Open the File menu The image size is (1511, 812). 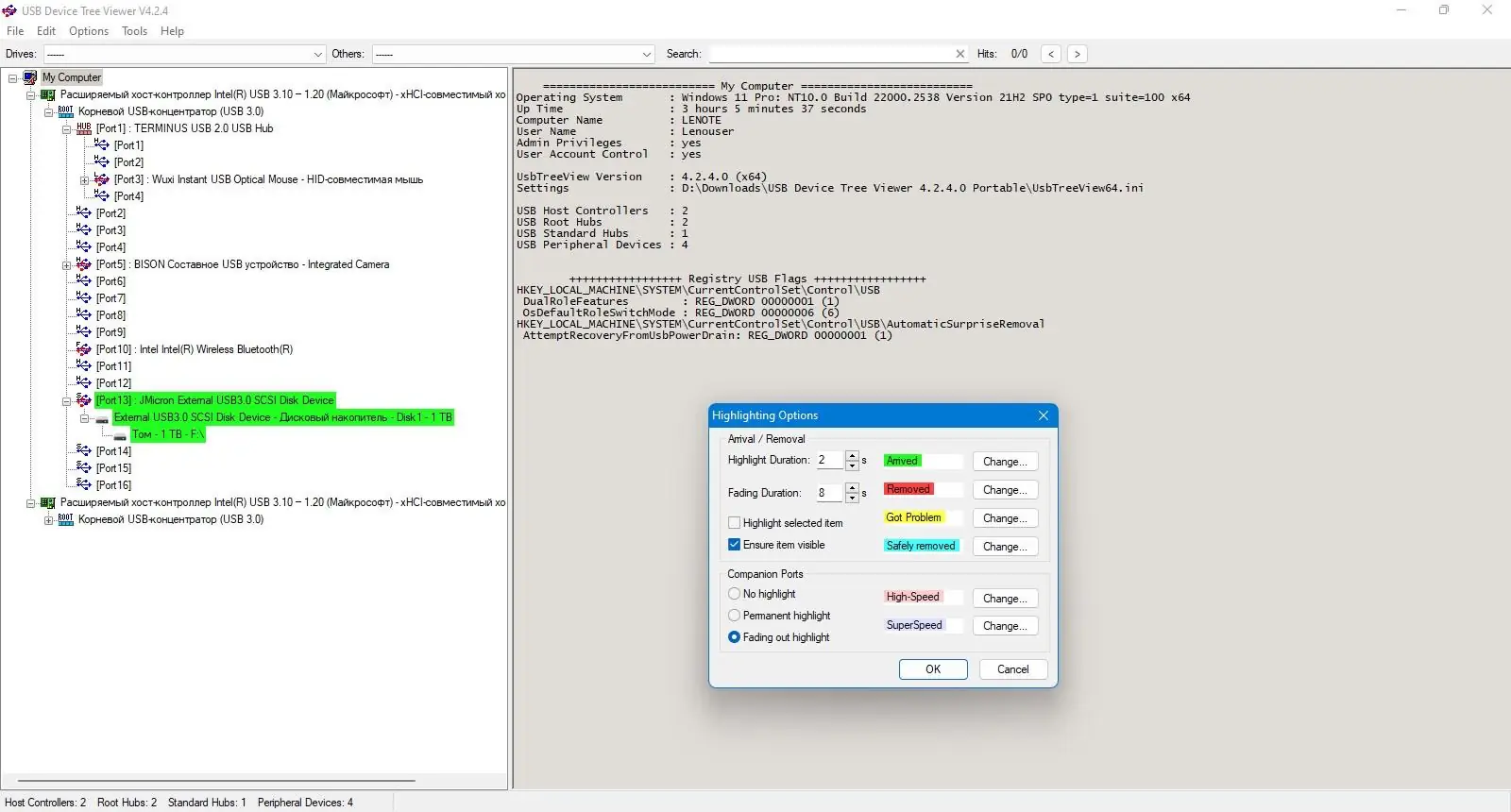pyautogui.click(x=15, y=31)
